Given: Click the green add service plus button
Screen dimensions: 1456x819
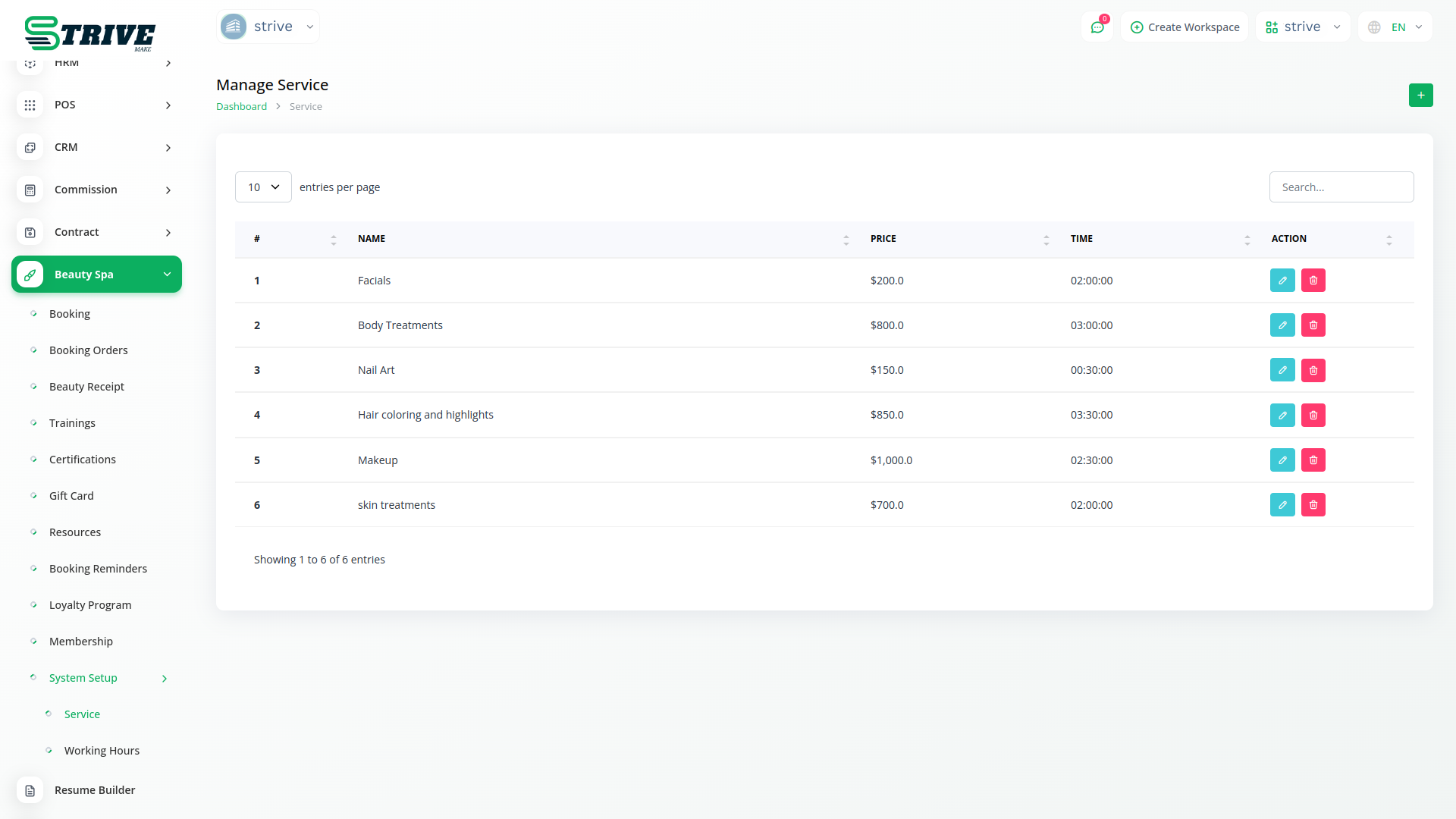Looking at the screenshot, I should click(x=1420, y=96).
